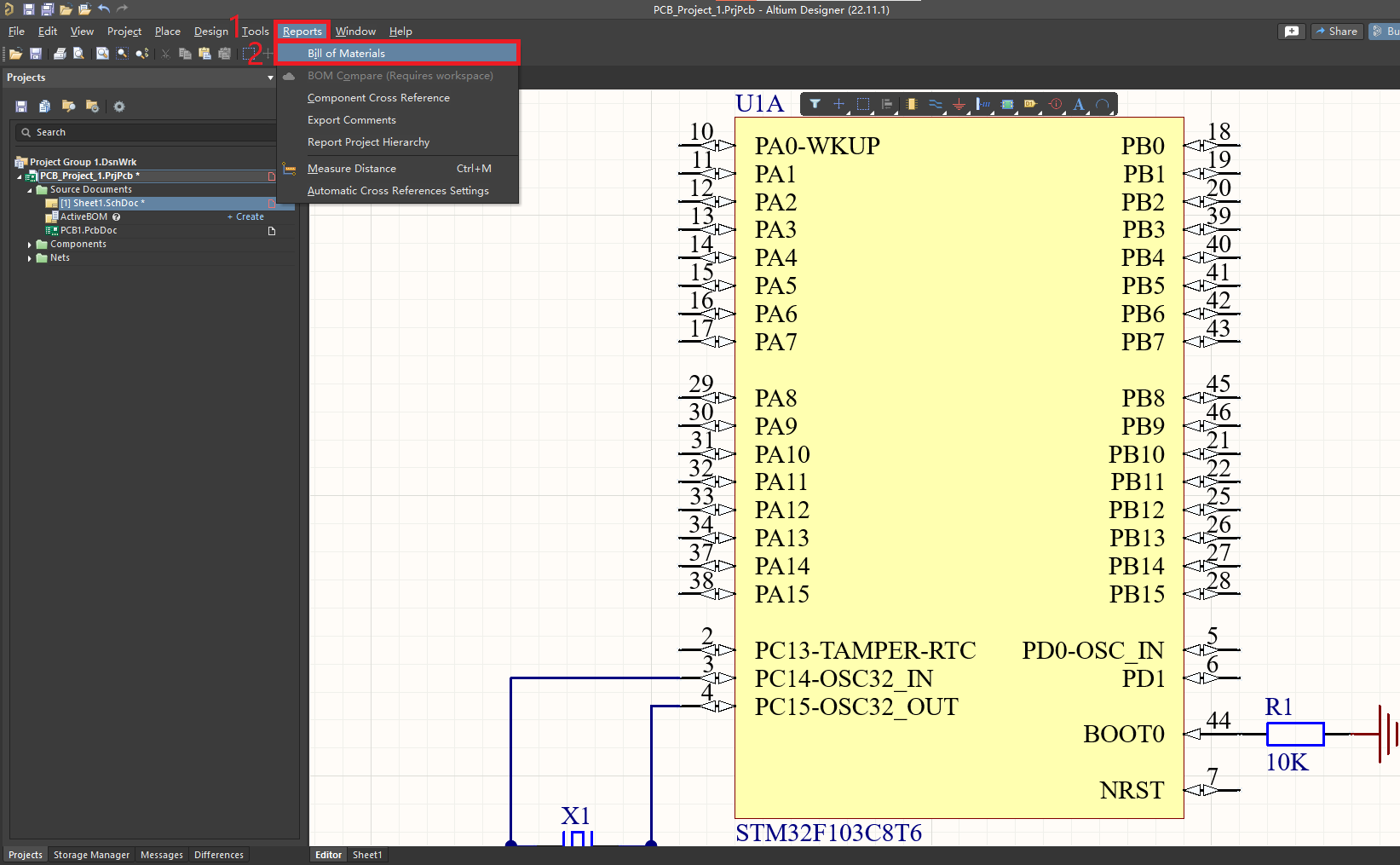Open the File menu

click(x=16, y=32)
